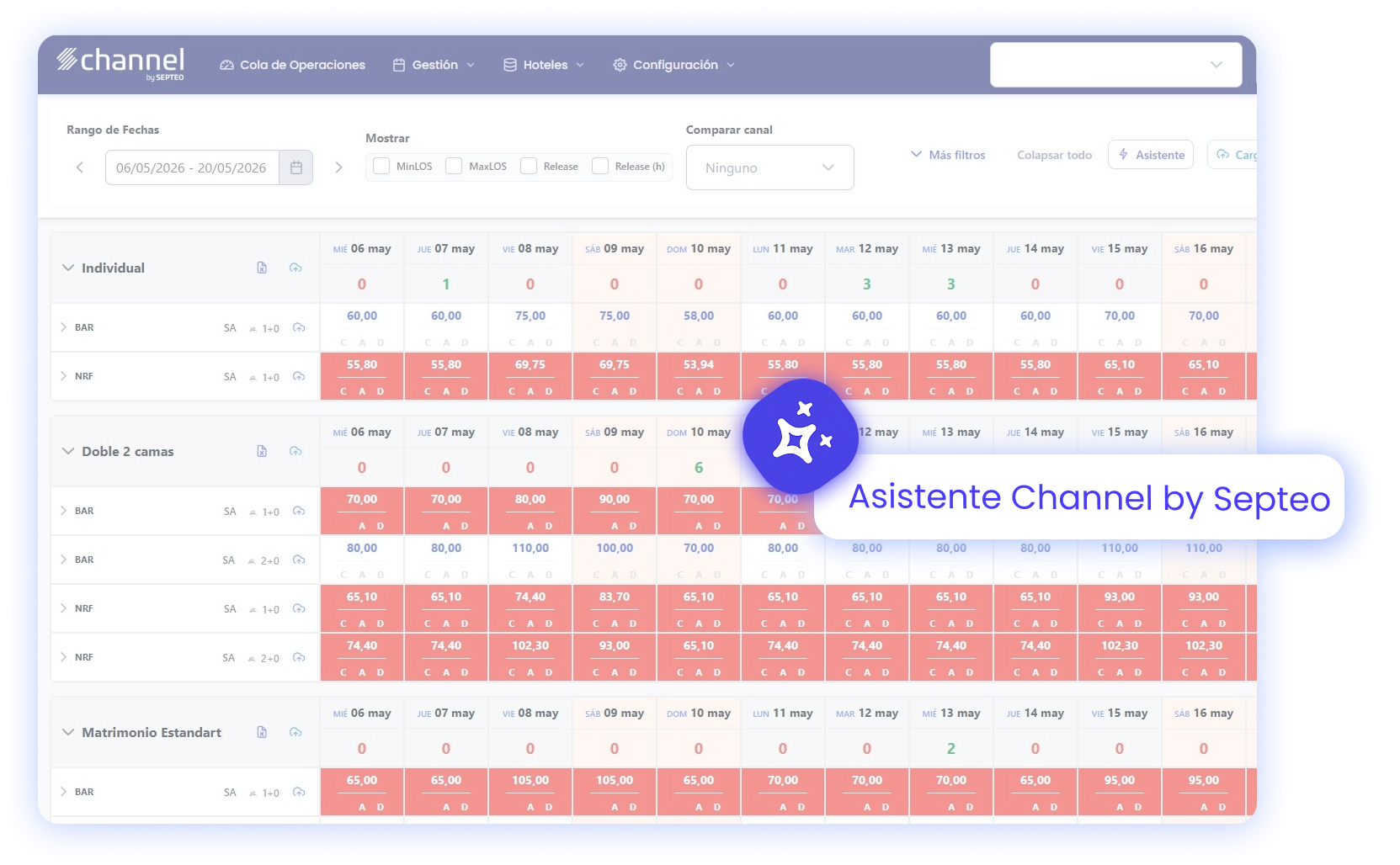This screenshot has height=865, width=1400.
Task: Click the Doble 2 camas header cloud icon
Action: coord(295,451)
